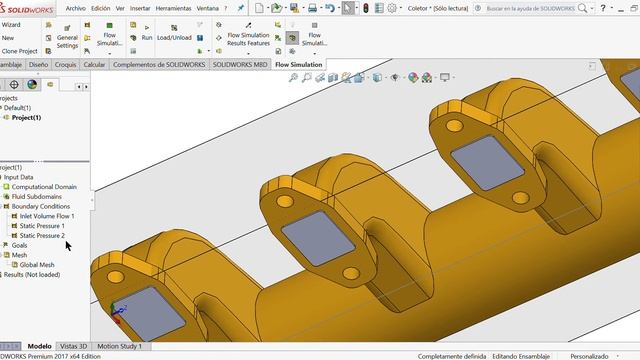Click the Hide/Show Items eye icon
The height and width of the screenshot is (360, 640).
394,77
